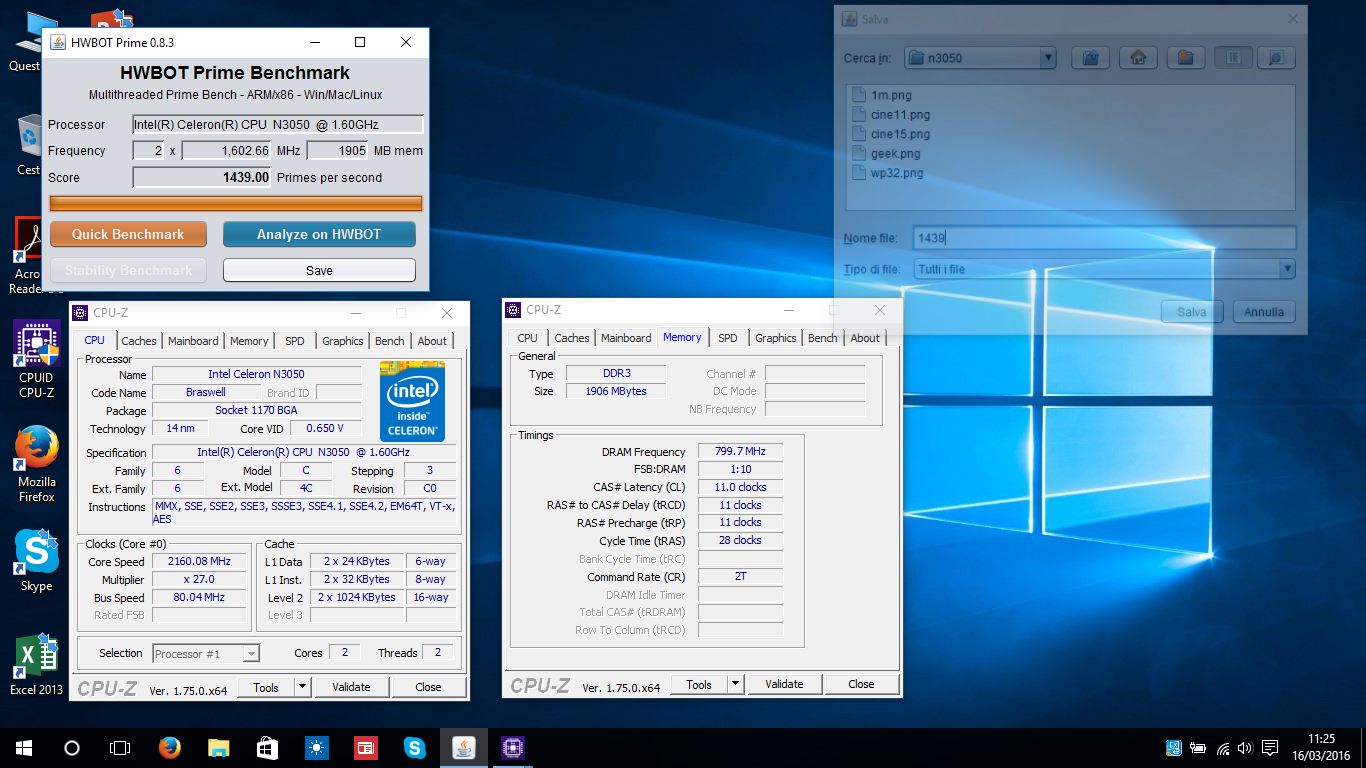The width and height of the screenshot is (1366, 768).
Task: Go up one folder level in Salva dialog
Action: pyautogui.click(x=1091, y=58)
